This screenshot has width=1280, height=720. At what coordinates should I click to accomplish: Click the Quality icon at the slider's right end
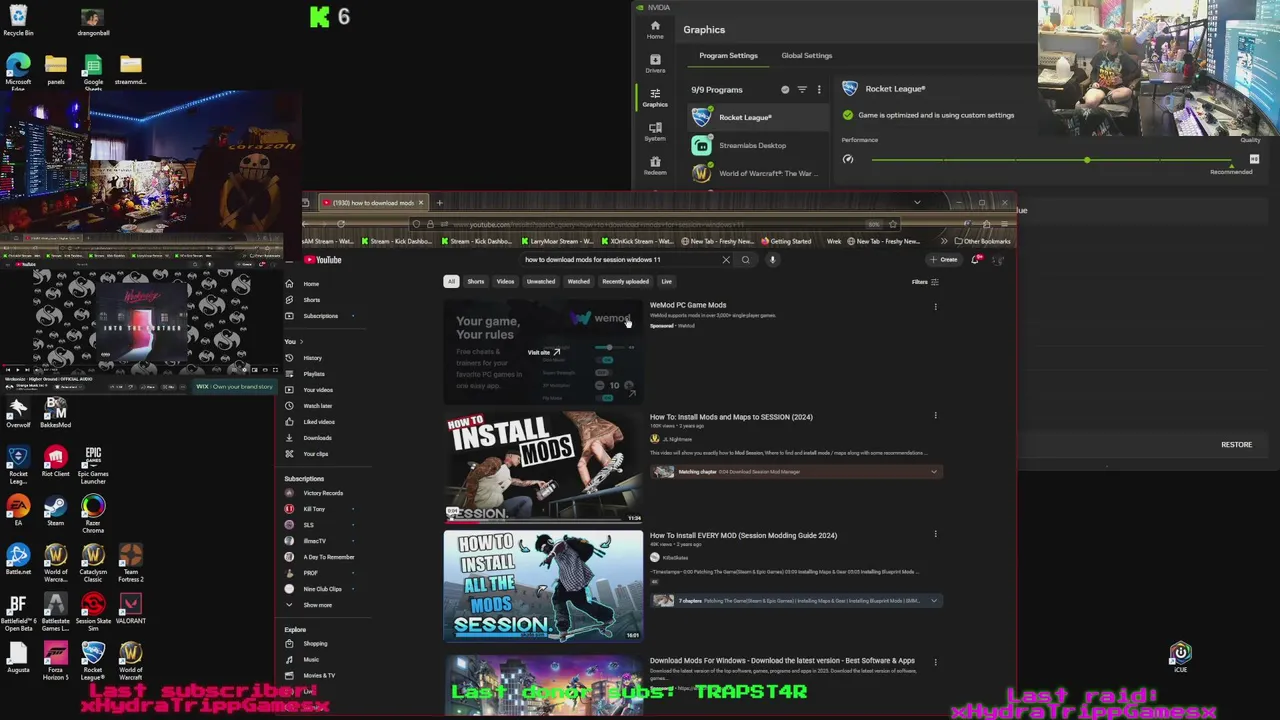1254,159
